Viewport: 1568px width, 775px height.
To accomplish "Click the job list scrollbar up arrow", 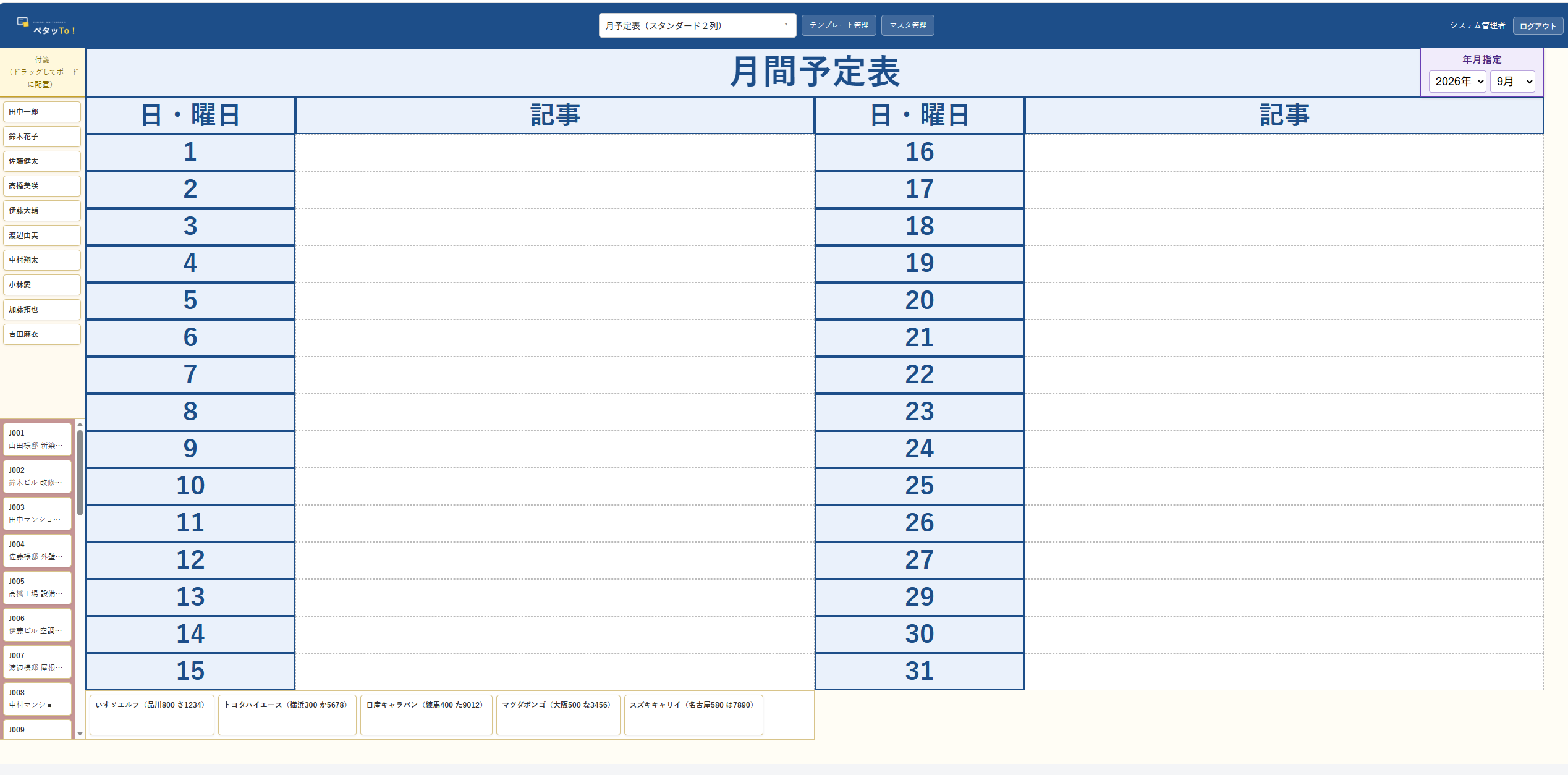I will (x=80, y=425).
